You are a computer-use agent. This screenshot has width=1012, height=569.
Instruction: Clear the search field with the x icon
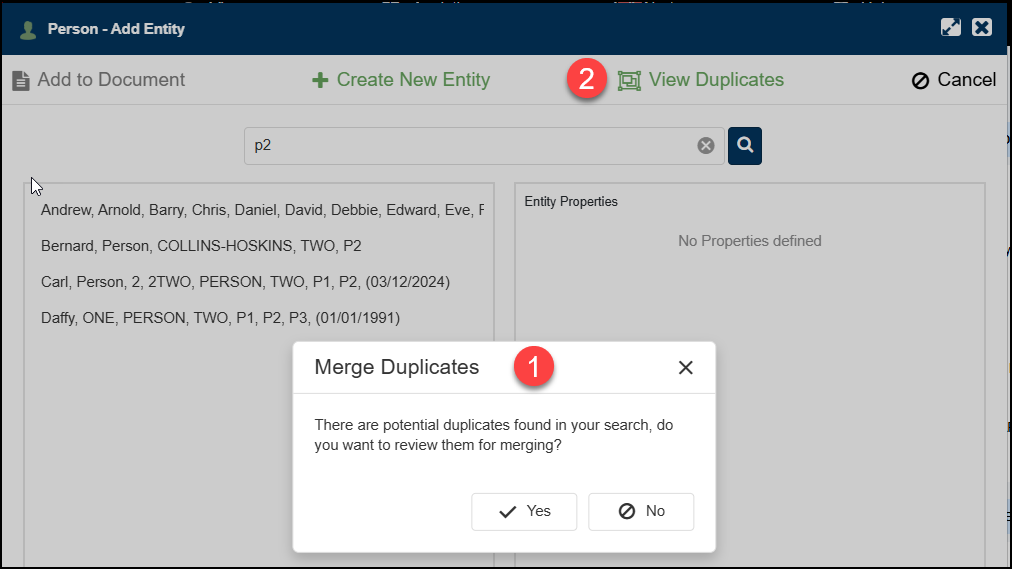tap(706, 146)
